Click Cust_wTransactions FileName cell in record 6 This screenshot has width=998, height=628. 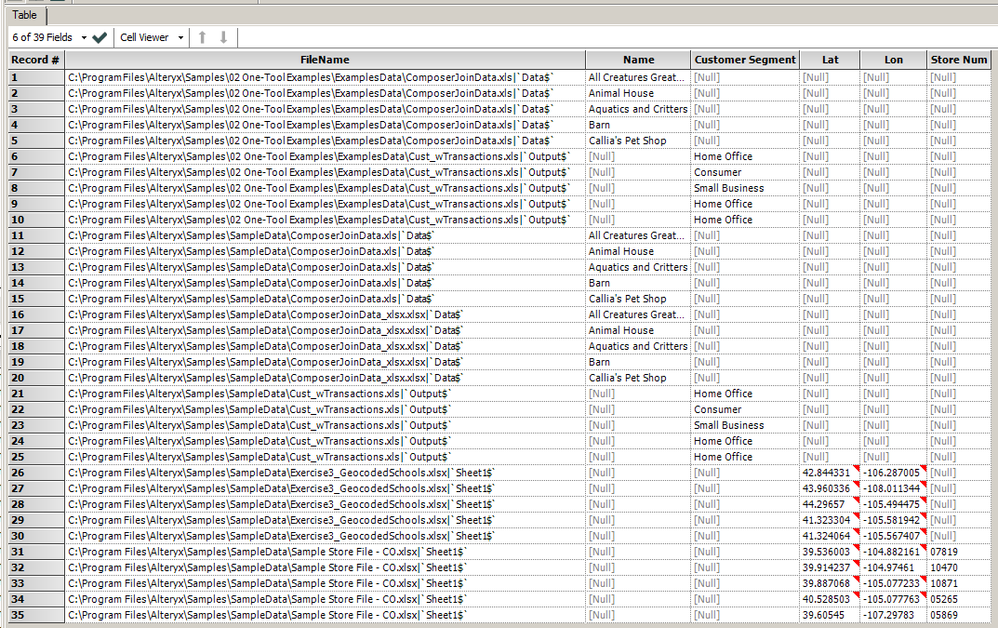325,157
